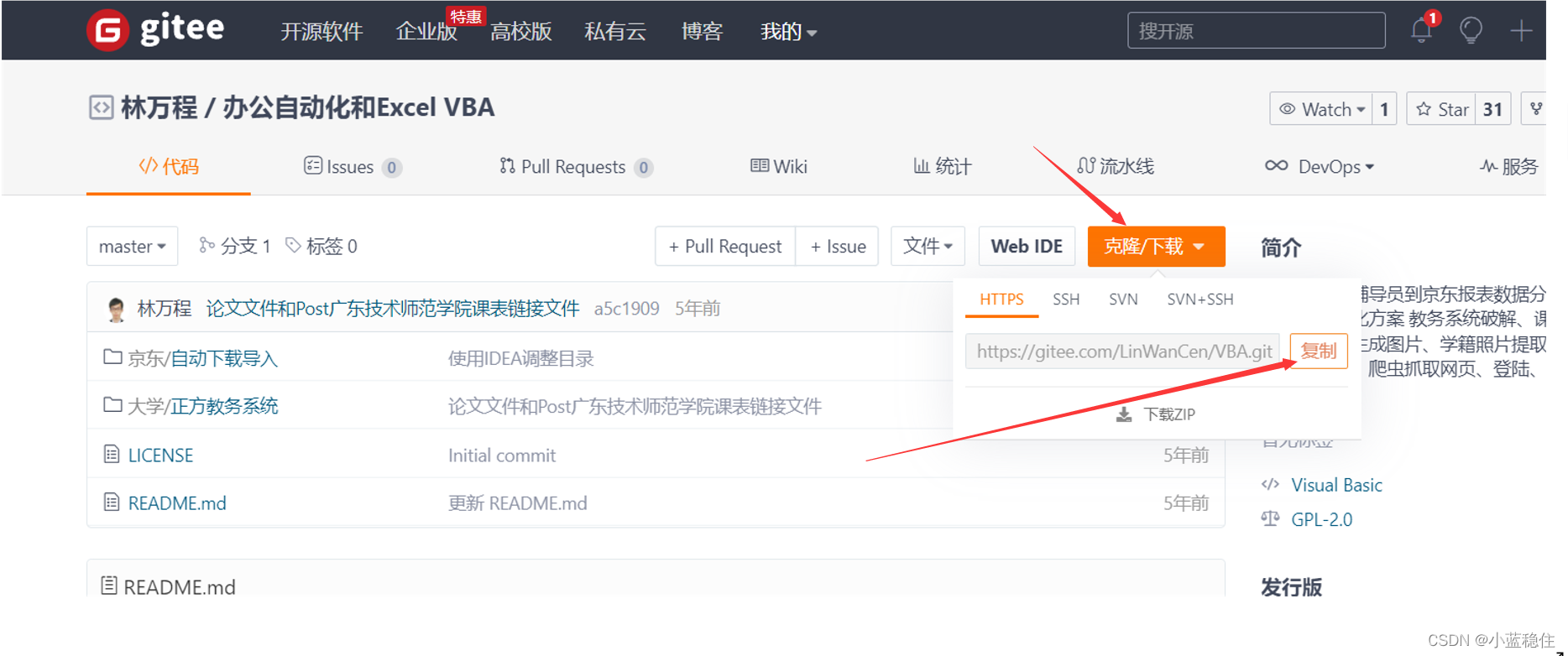Click the commit hash a5c1909
The width and height of the screenshot is (1568, 656).
point(626,309)
